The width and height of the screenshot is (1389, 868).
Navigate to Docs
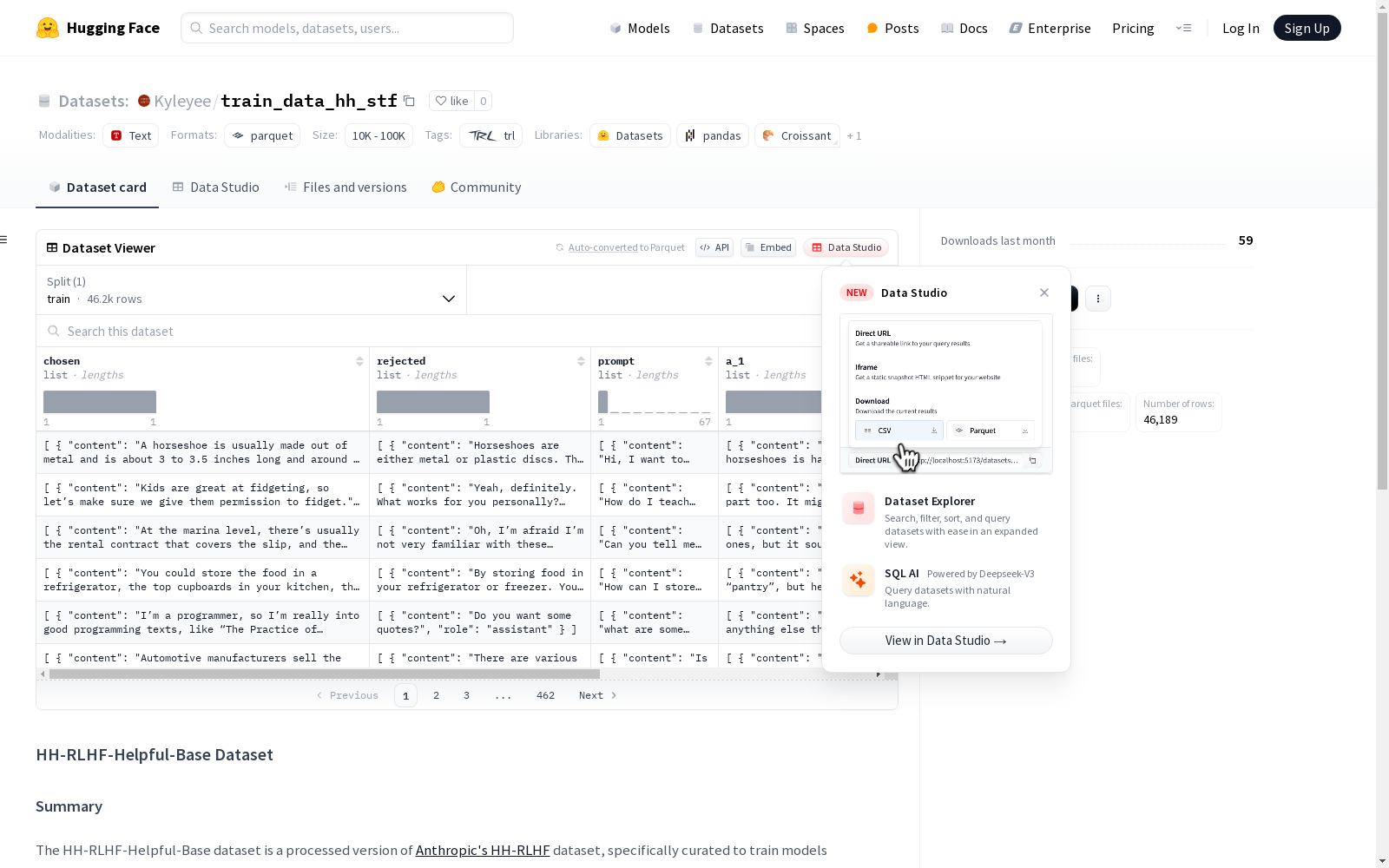coord(964,28)
